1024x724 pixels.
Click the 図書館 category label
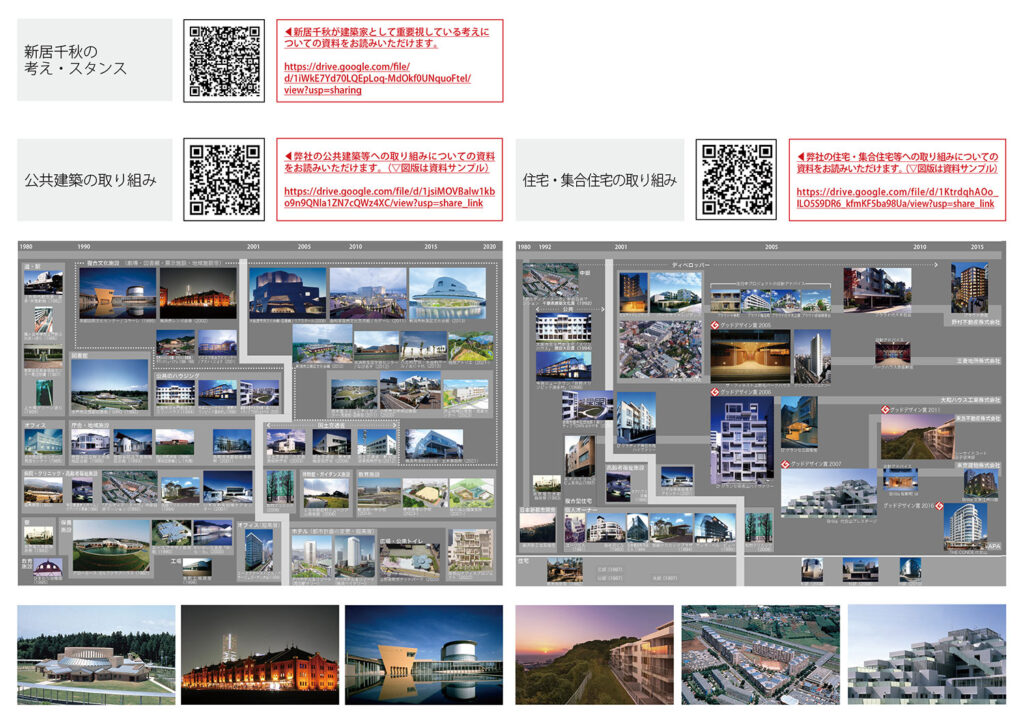click(x=80, y=356)
